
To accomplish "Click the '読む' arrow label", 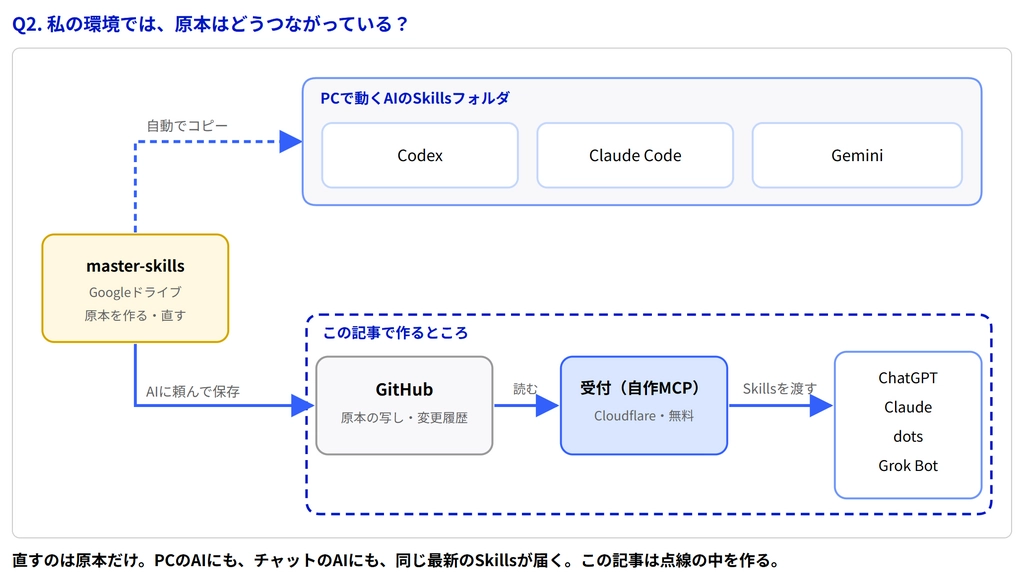I will tap(525, 389).
